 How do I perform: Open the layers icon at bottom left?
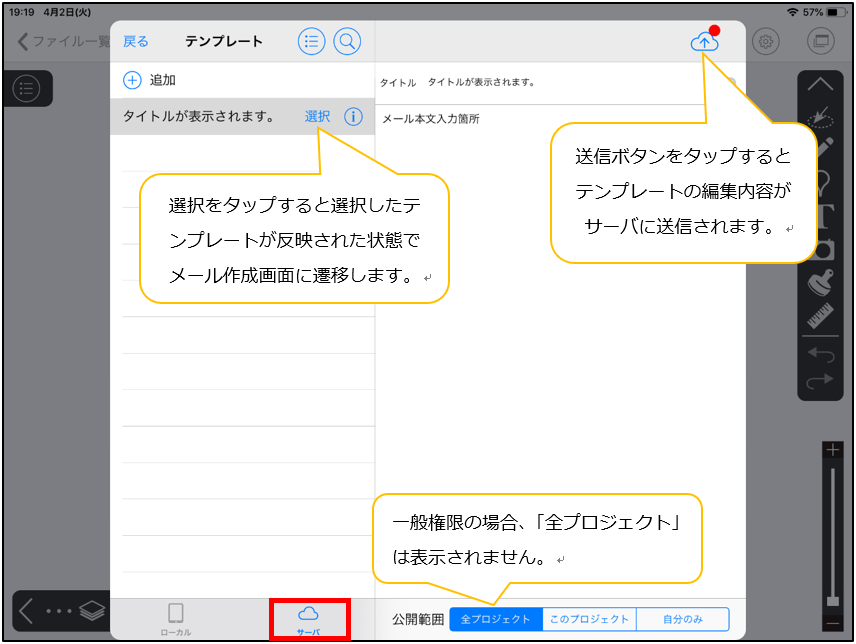(x=92, y=612)
